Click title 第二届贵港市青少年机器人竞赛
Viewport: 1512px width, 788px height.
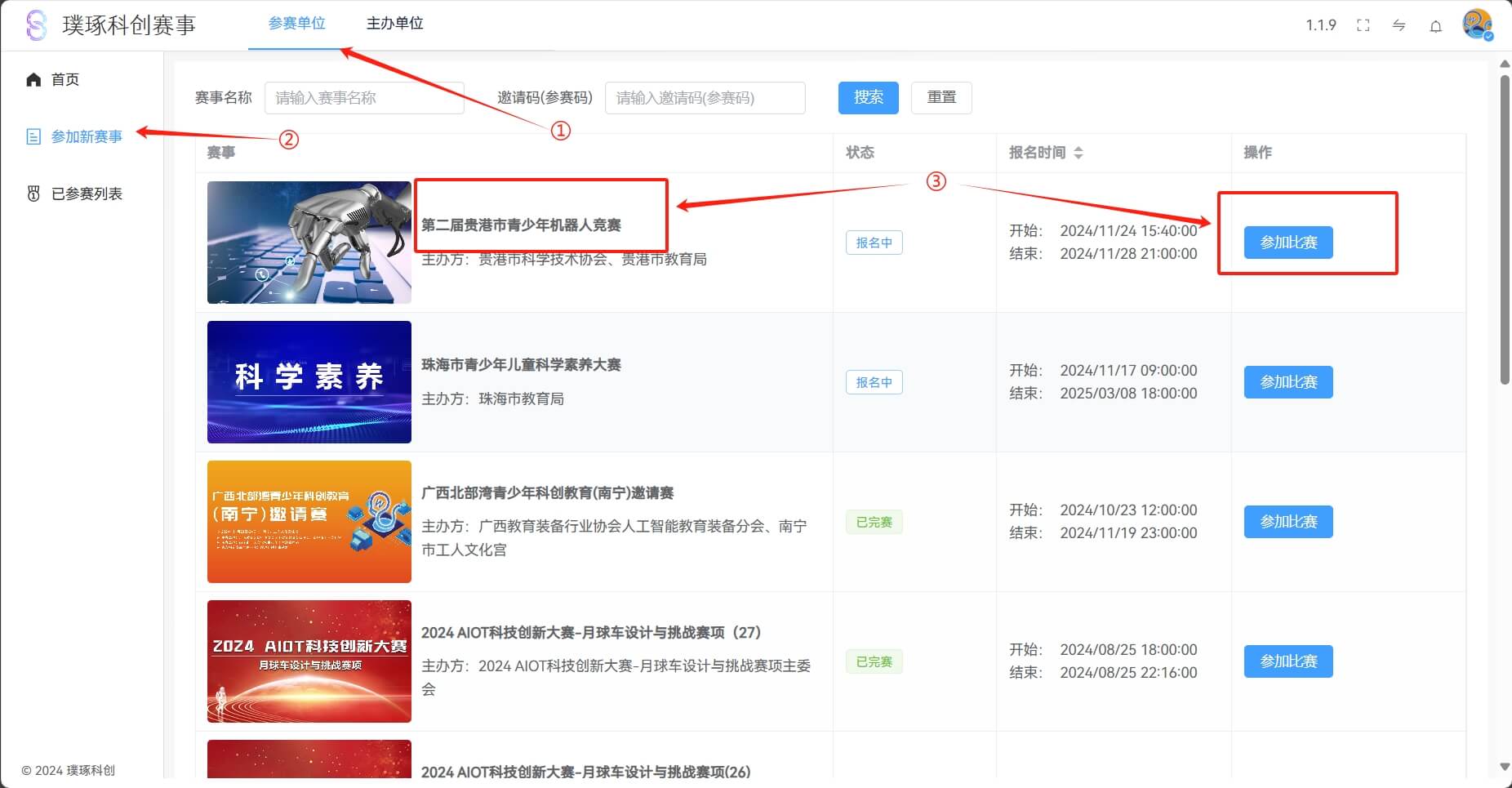click(x=521, y=225)
